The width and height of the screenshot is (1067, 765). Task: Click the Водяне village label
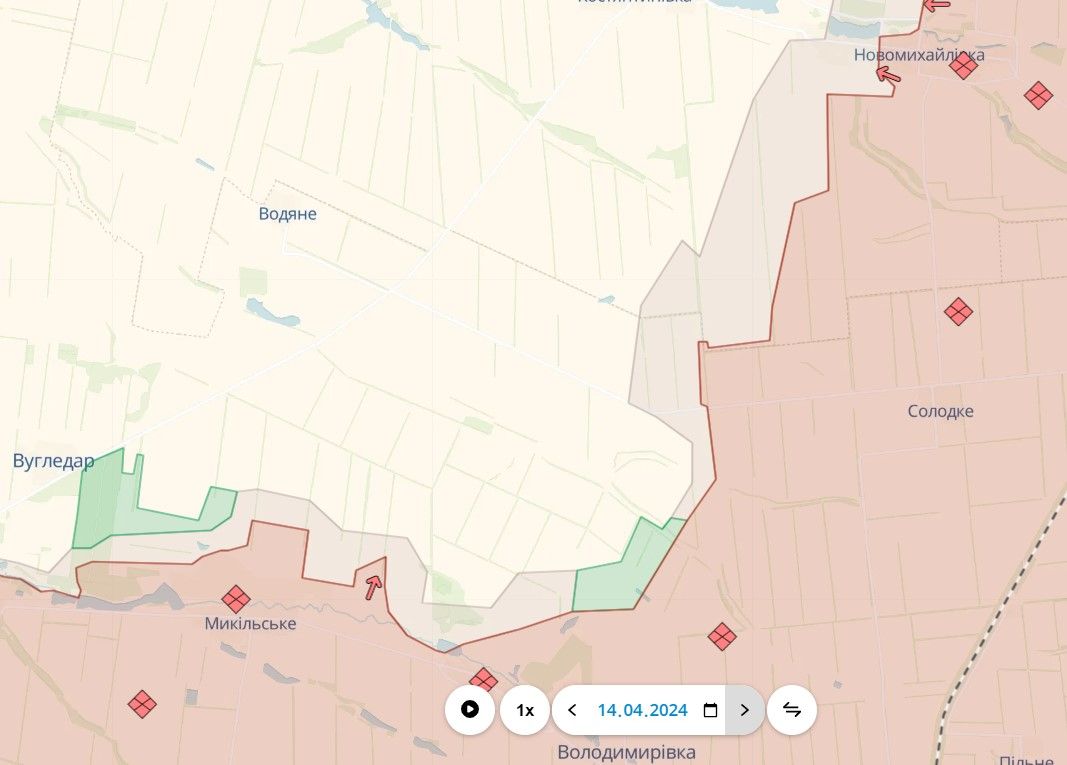tap(287, 214)
